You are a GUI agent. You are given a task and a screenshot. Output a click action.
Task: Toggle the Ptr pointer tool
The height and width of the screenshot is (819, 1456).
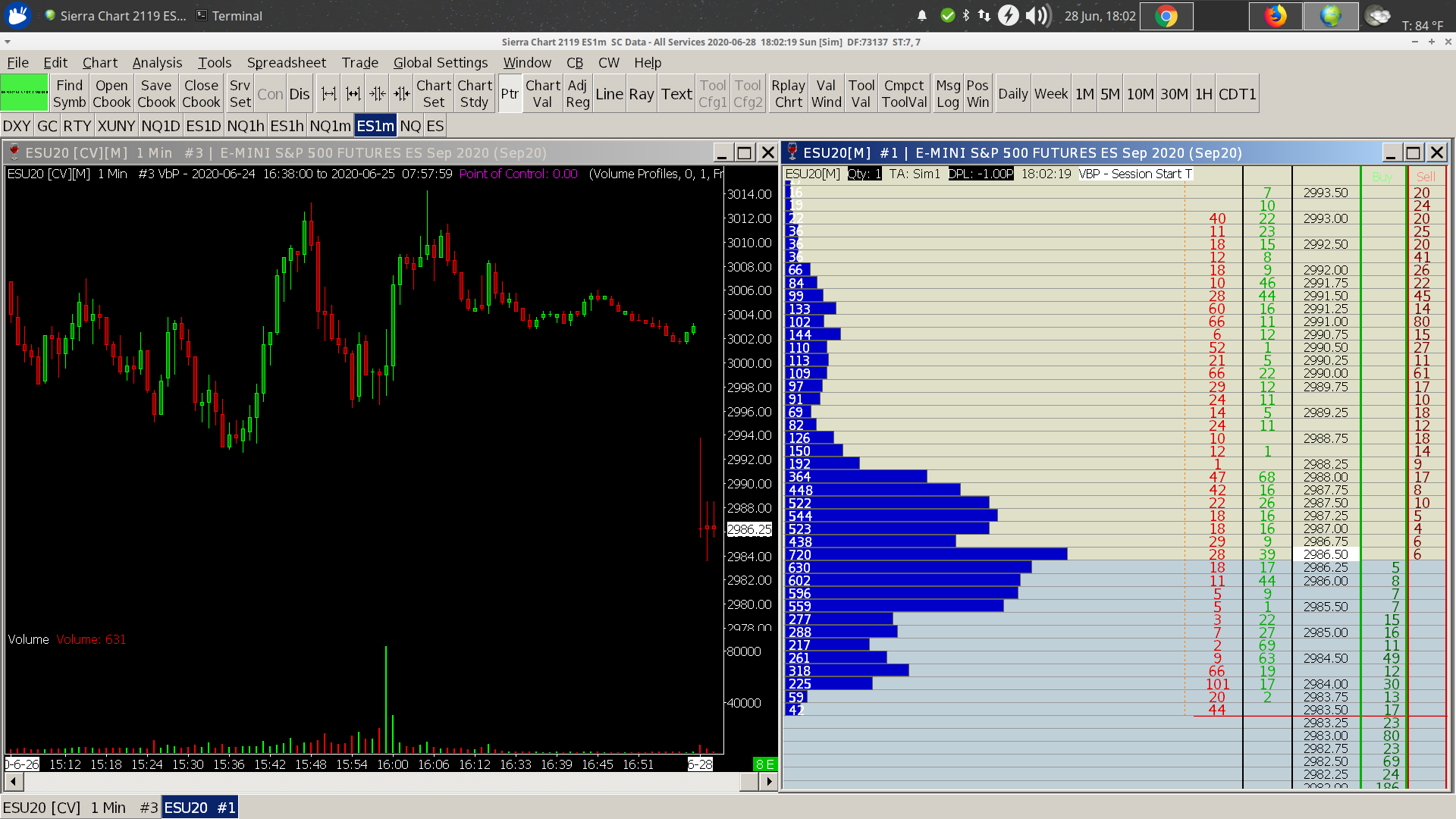pyautogui.click(x=510, y=94)
